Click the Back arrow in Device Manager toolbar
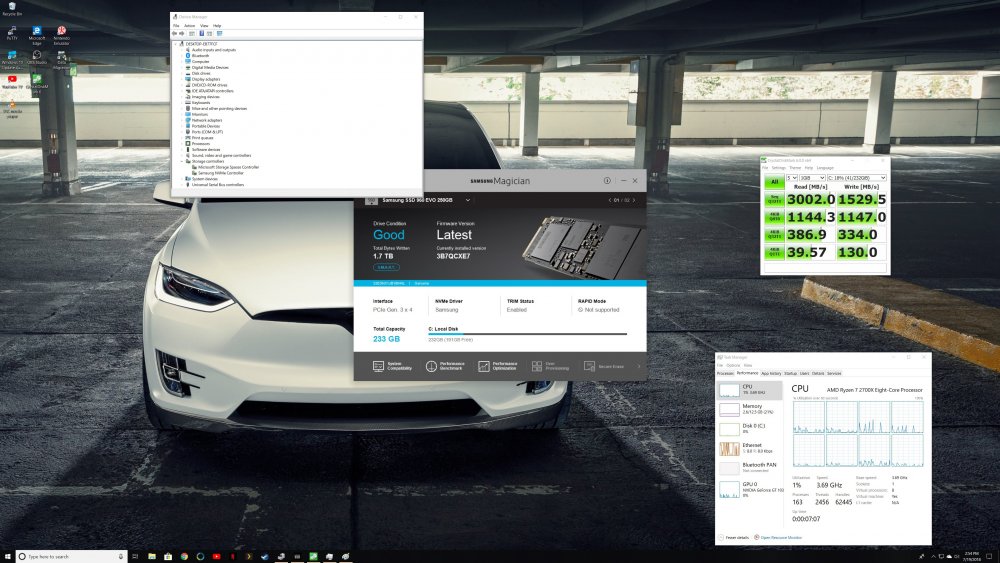 (x=175, y=33)
